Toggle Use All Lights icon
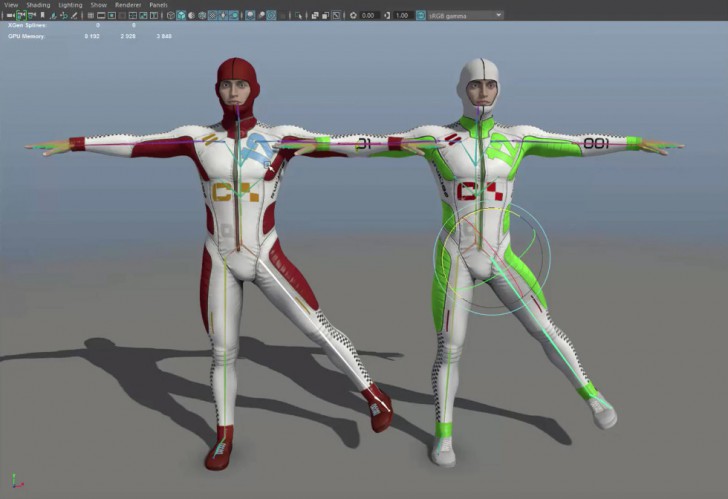Viewport: 728px width, 499px height. (223, 15)
